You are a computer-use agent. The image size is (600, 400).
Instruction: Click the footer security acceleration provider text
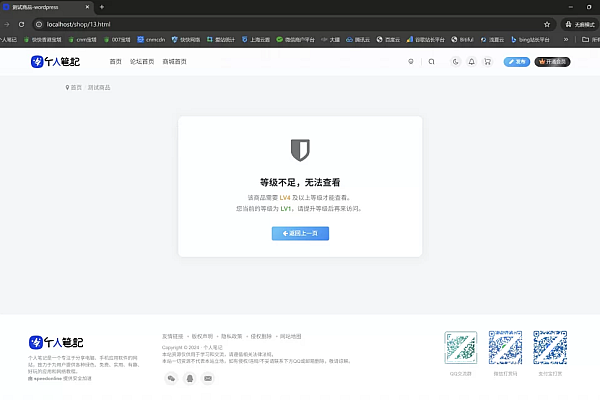[60, 379]
